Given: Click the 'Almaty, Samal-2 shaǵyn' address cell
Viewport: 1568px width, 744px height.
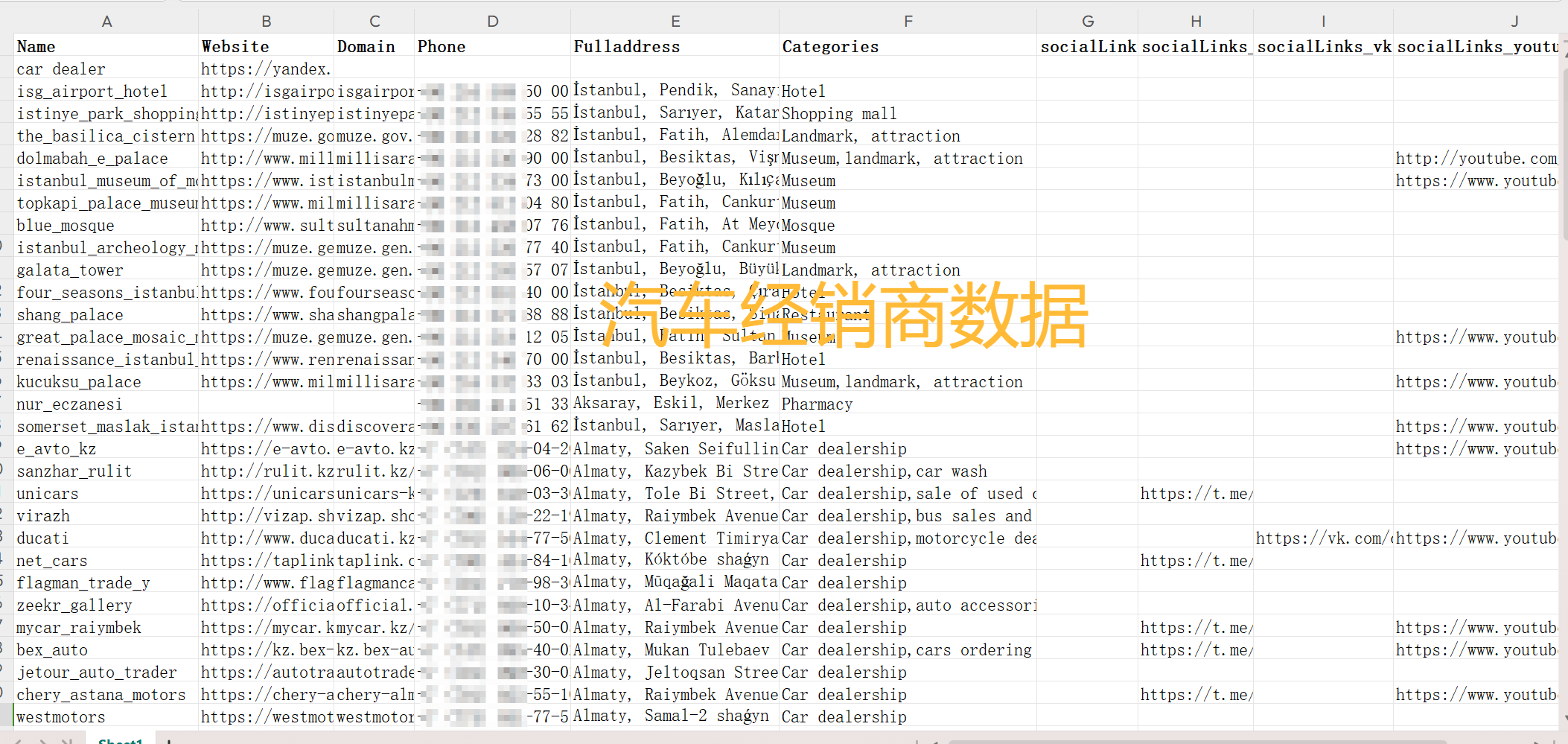Looking at the screenshot, I should (x=675, y=716).
